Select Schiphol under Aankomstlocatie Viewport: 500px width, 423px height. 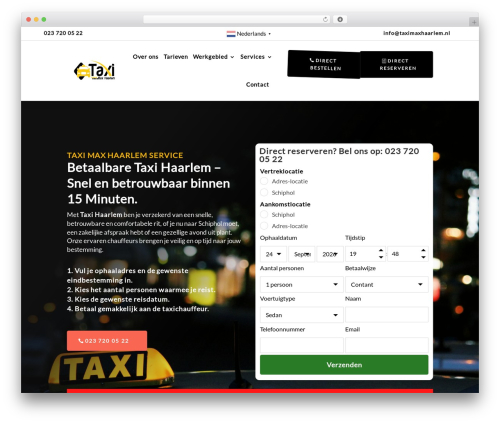[264, 214]
